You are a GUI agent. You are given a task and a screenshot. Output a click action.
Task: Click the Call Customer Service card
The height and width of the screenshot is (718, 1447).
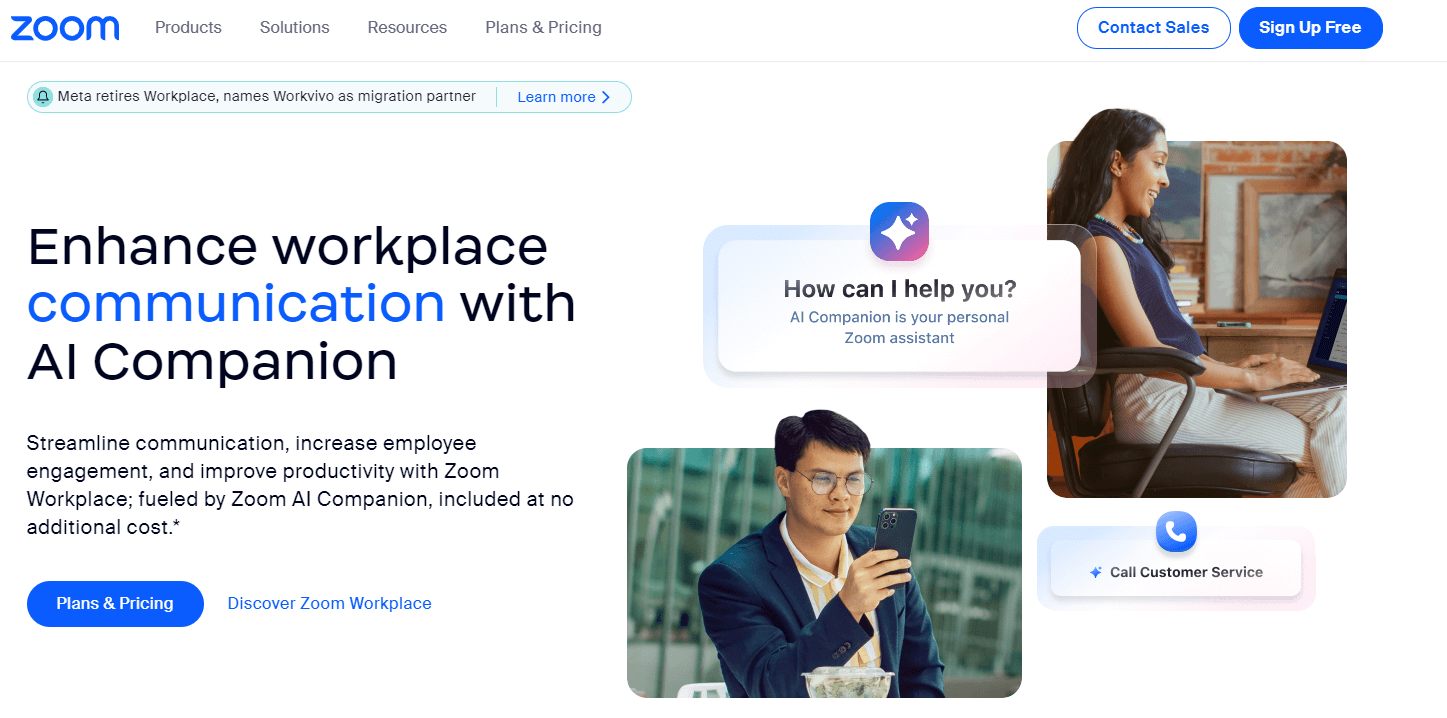tap(1176, 569)
